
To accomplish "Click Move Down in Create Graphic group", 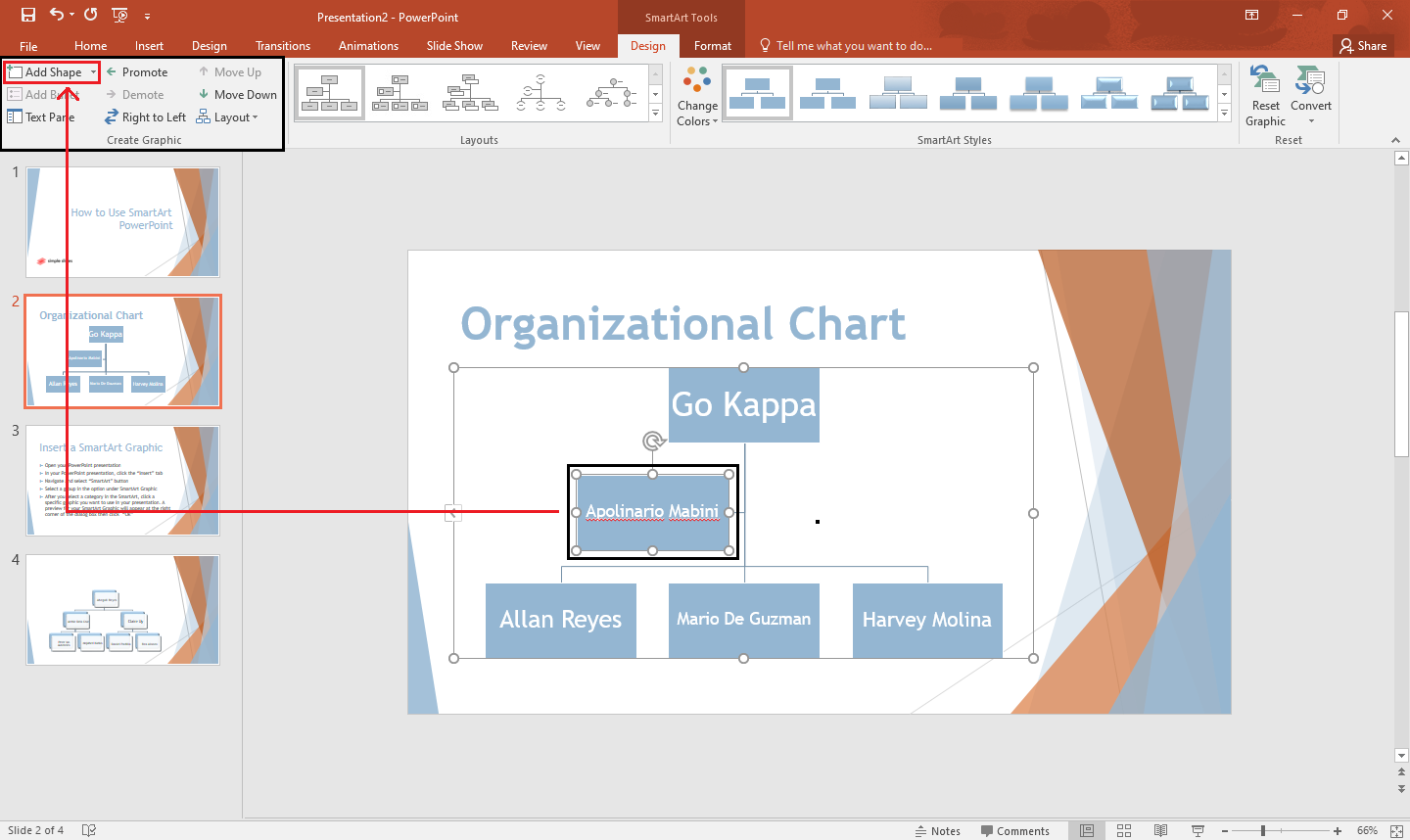I will [236, 94].
